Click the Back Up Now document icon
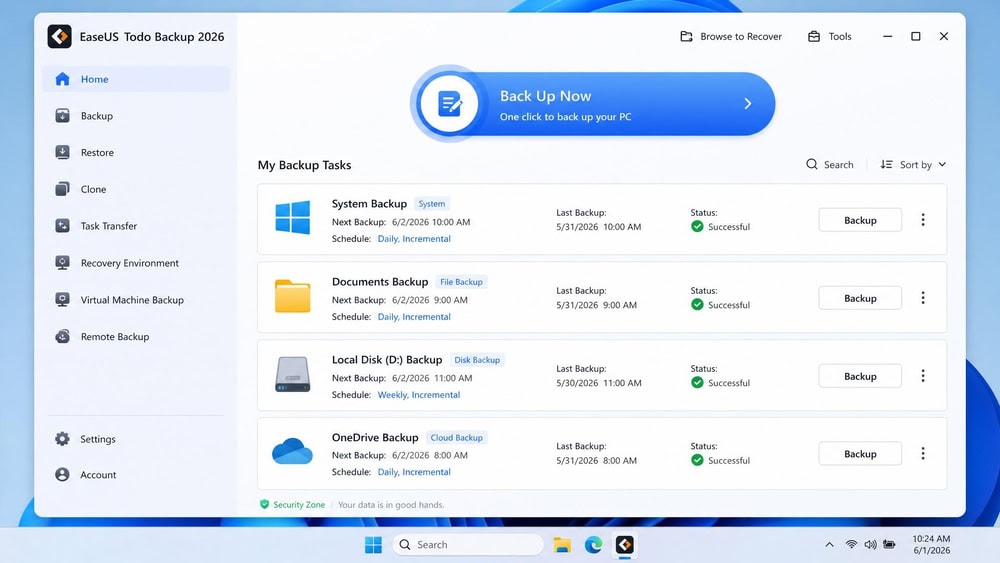This screenshot has width=1000, height=563. click(x=450, y=104)
